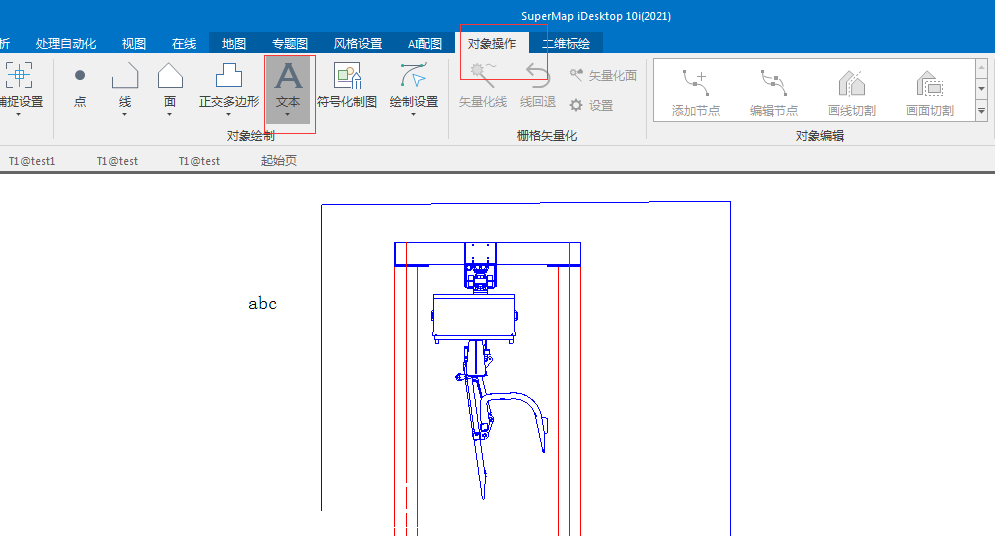This screenshot has width=995, height=536.
Task: Switch to the 地图 ribbon tab
Action: 234,44
